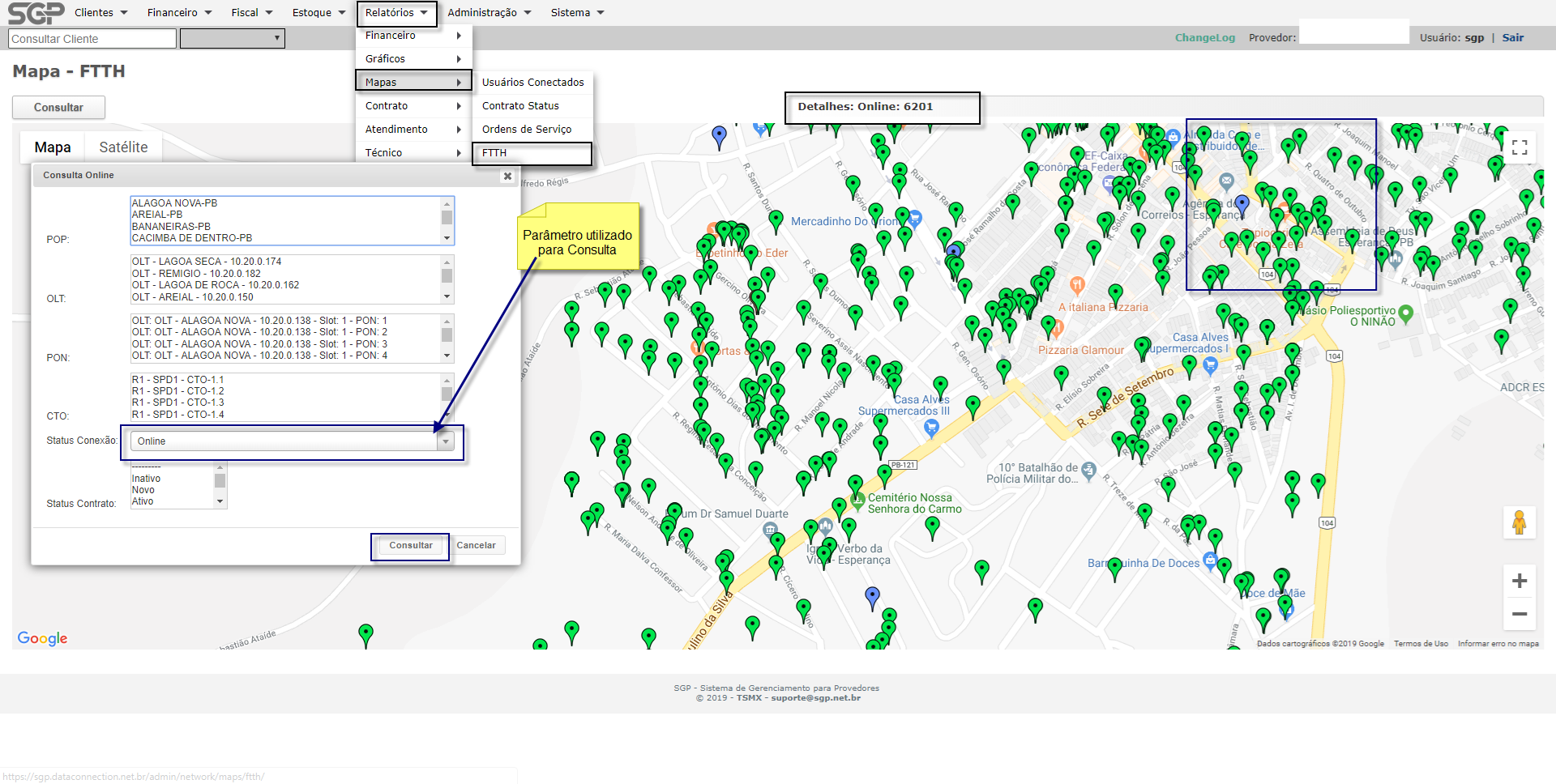This screenshot has height=784, width=1556.
Task: Click the SGP logo
Action: tap(36, 13)
